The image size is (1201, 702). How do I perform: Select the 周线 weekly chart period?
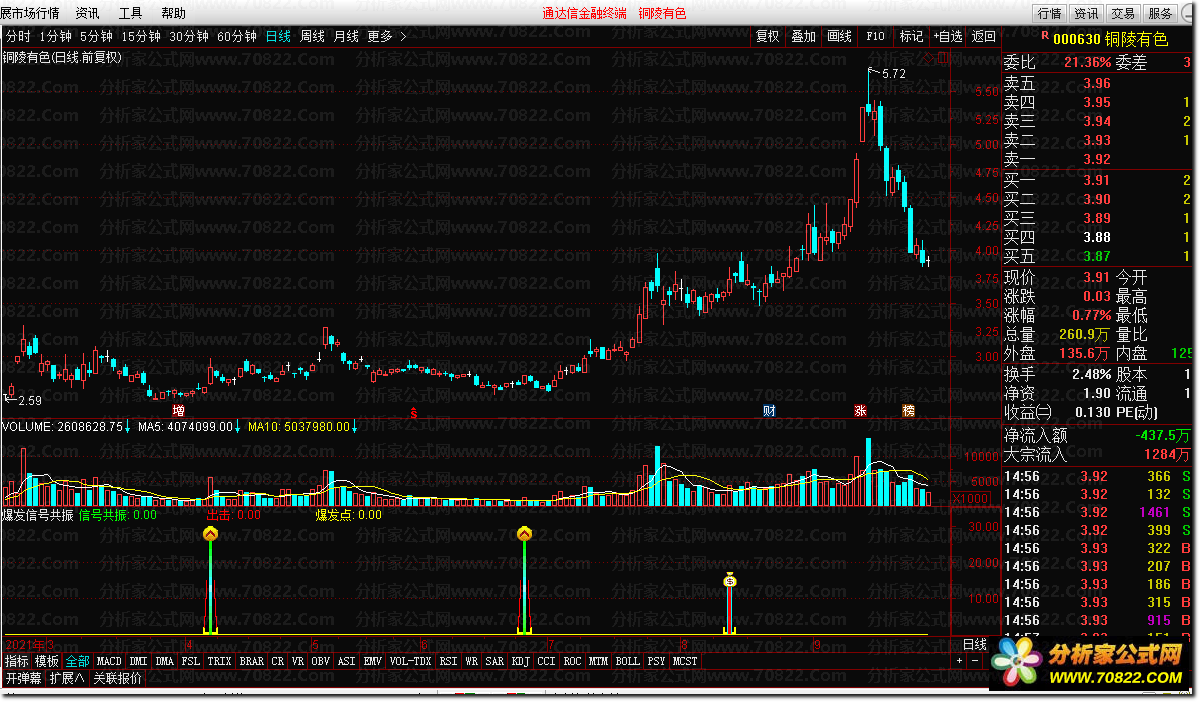pyautogui.click(x=313, y=36)
